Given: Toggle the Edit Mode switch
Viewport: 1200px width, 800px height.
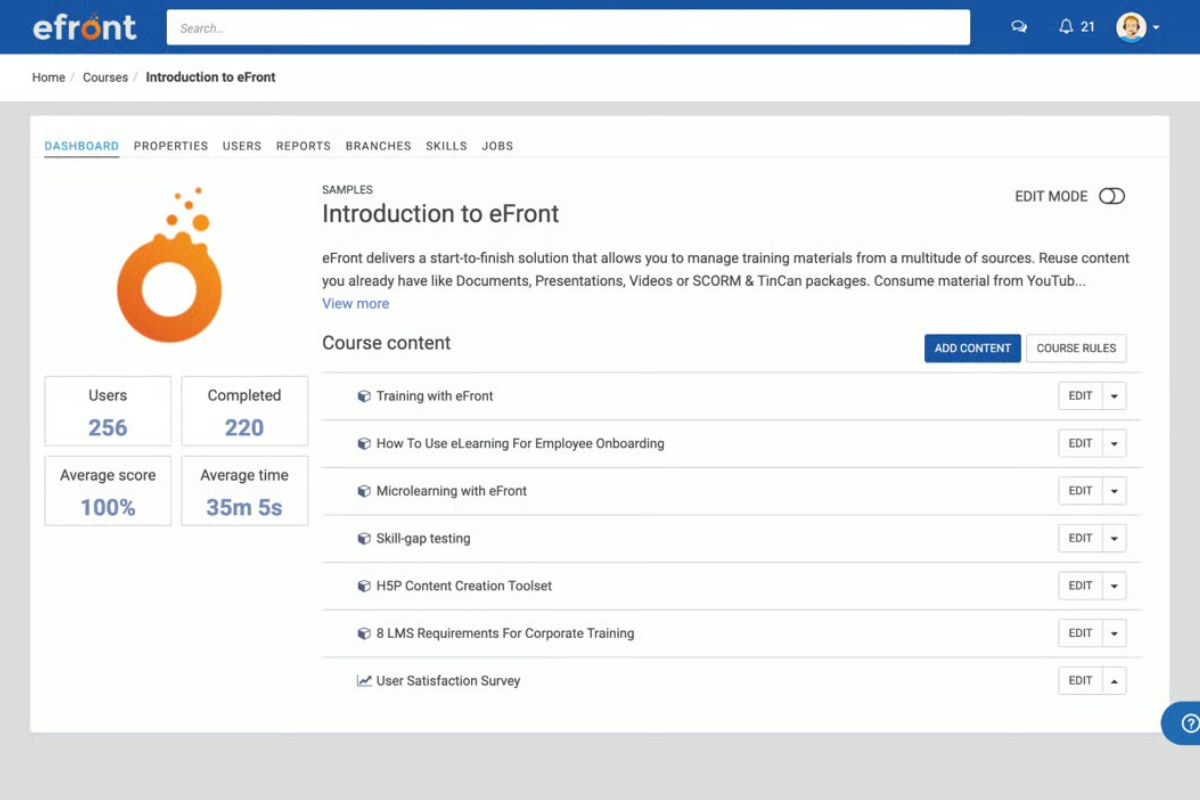Looking at the screenshot, I should 1112,196.
